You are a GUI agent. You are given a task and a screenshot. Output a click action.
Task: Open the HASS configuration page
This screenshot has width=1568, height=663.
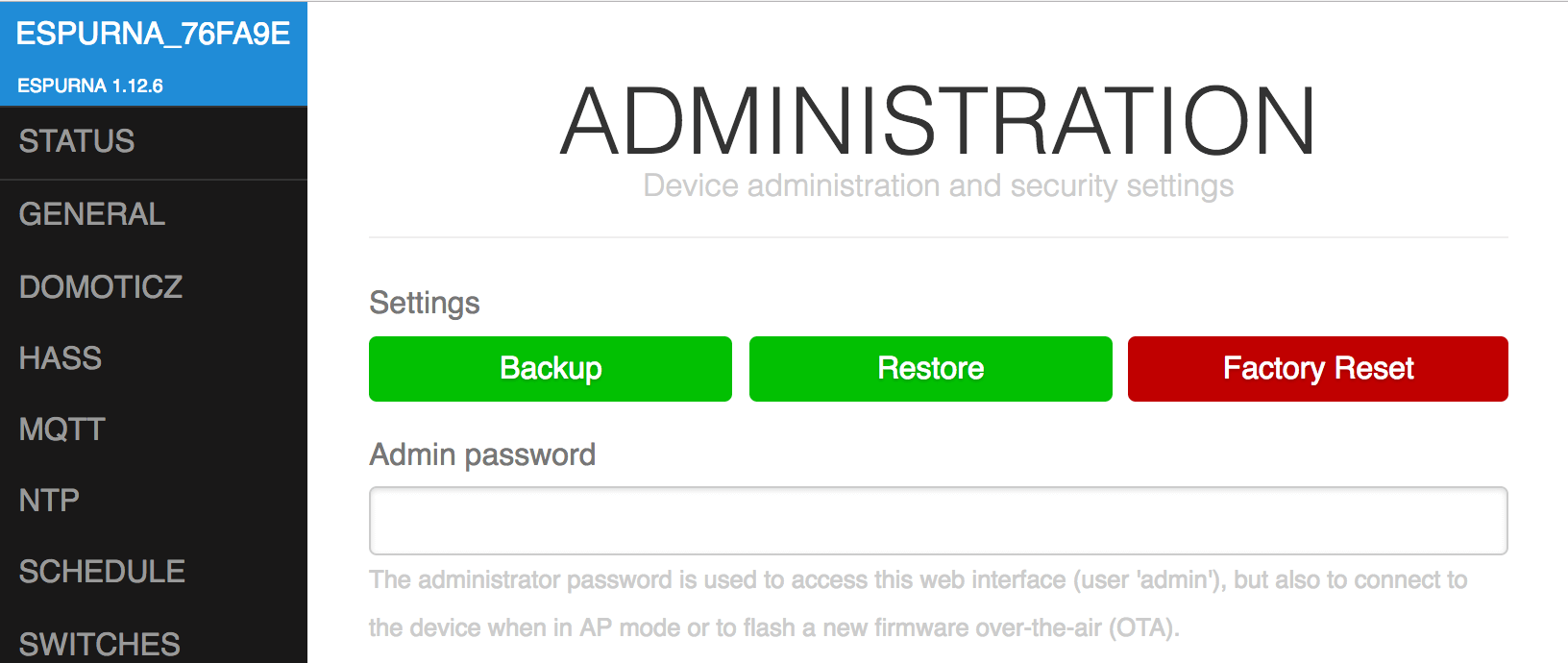point(61,358)
